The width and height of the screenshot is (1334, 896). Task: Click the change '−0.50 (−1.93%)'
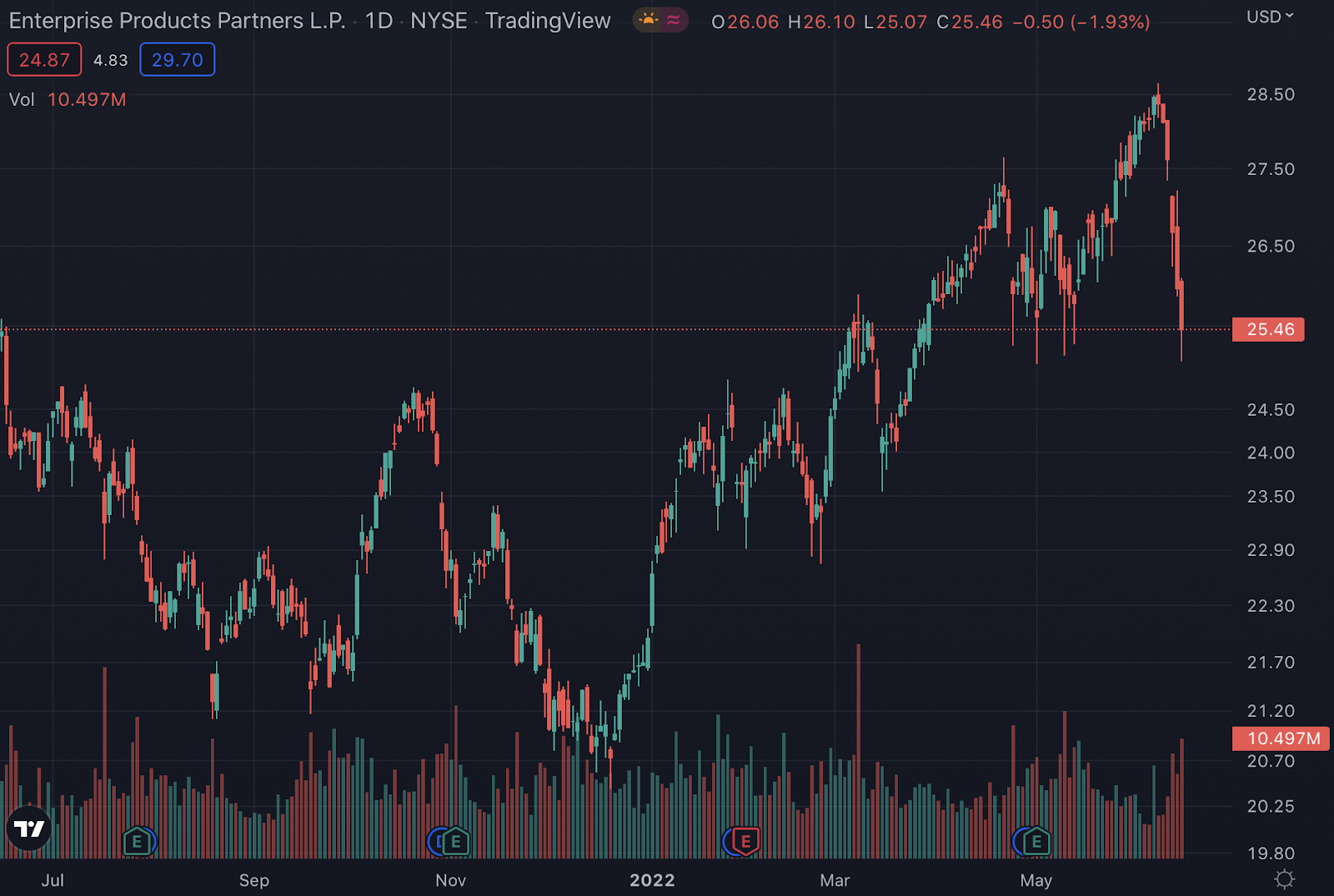point(1081,22)
